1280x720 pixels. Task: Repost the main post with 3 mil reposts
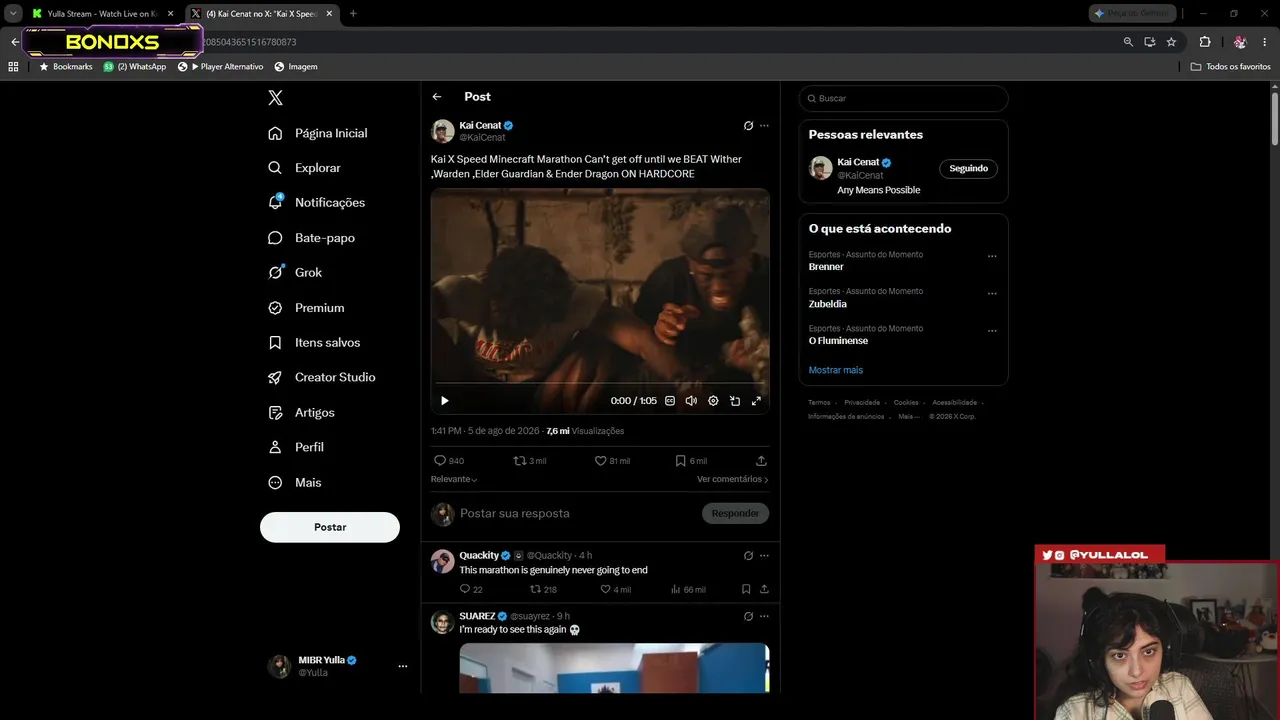pos(529,461)
